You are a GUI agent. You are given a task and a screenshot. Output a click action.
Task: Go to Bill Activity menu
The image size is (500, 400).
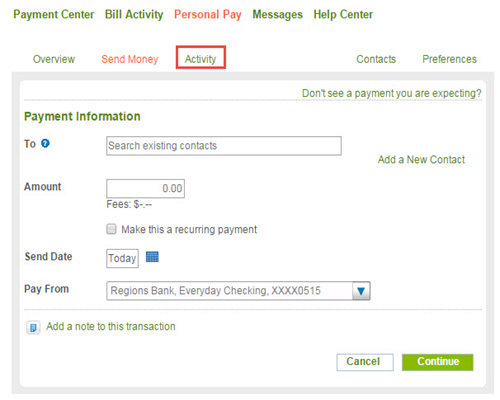click(134, 15)
